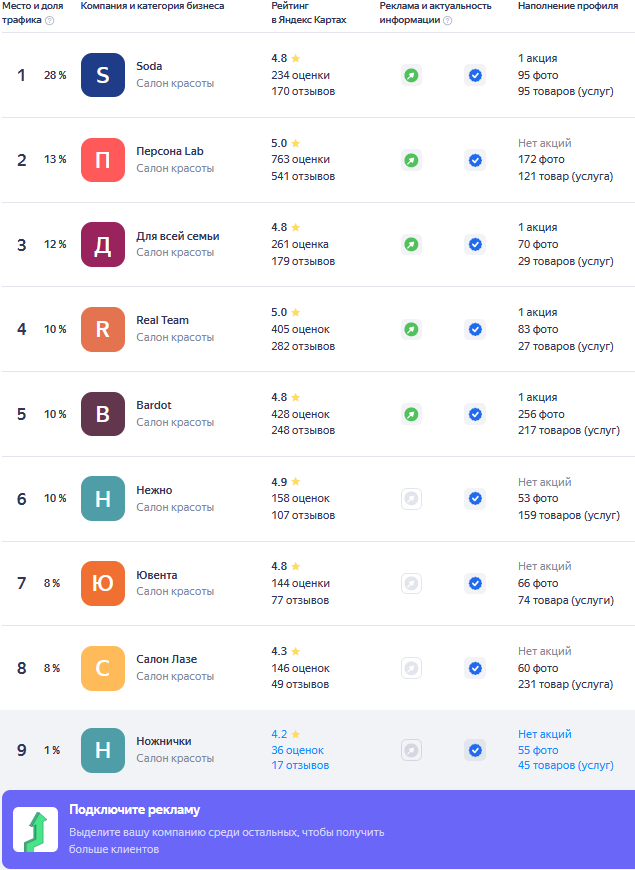The height and width of the screenshot is (870, 635).
Task: Click the green advertising icon for Bardot
Action: point(411,414)
